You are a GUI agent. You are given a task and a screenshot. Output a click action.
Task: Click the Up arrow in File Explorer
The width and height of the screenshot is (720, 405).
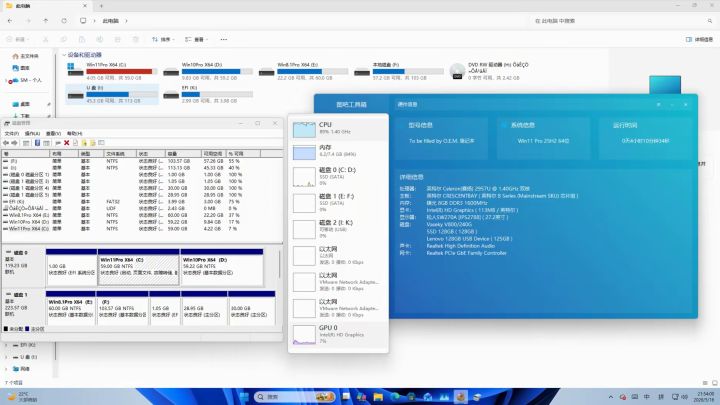pos(45,21)
